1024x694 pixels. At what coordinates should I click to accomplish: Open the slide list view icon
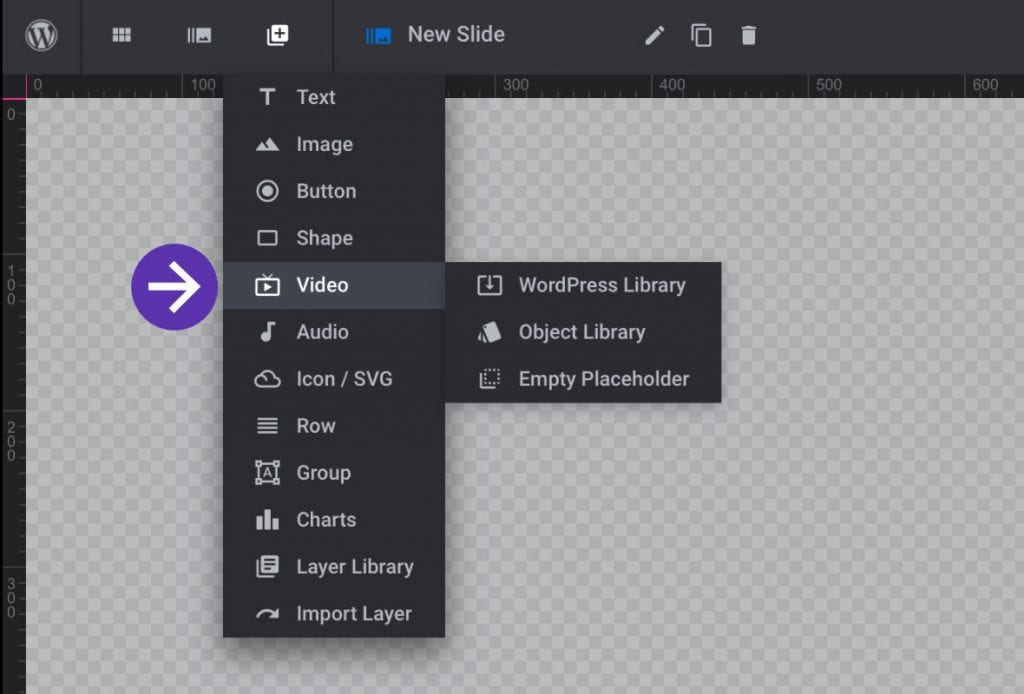198,35
